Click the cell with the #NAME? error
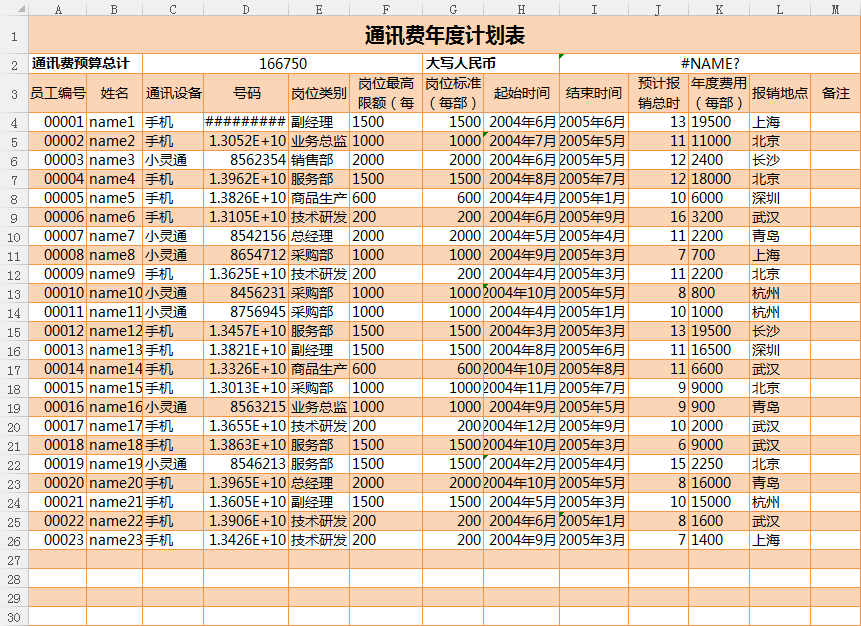This screenshot has height=626, width=861. coord(709,63)
